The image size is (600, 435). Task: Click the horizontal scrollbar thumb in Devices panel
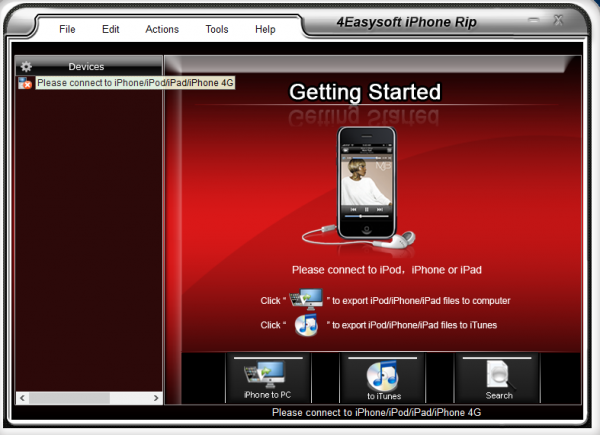69,398
